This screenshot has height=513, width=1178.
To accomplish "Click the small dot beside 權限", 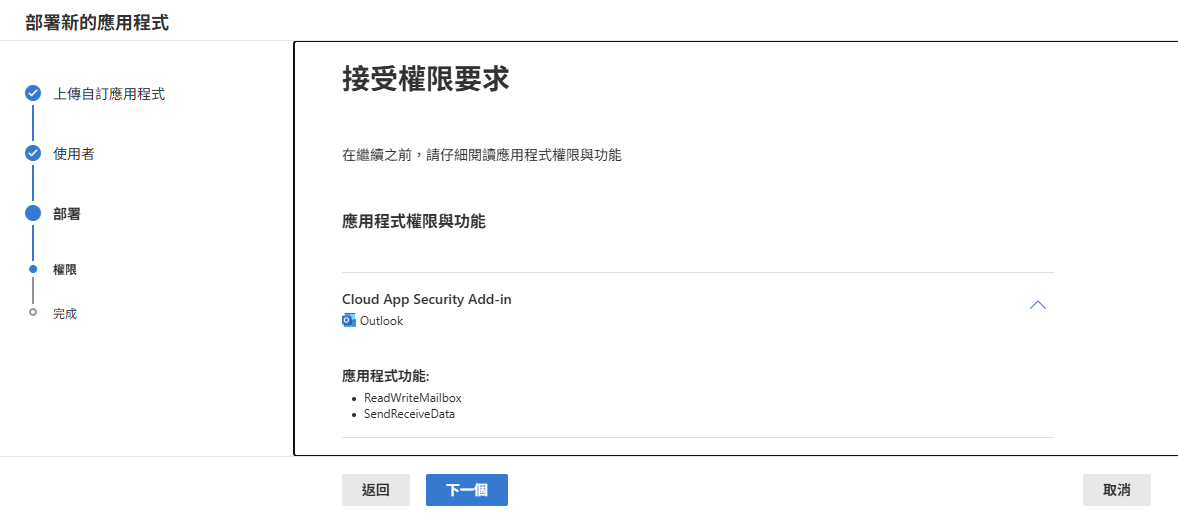I will [x=33, y=269].
